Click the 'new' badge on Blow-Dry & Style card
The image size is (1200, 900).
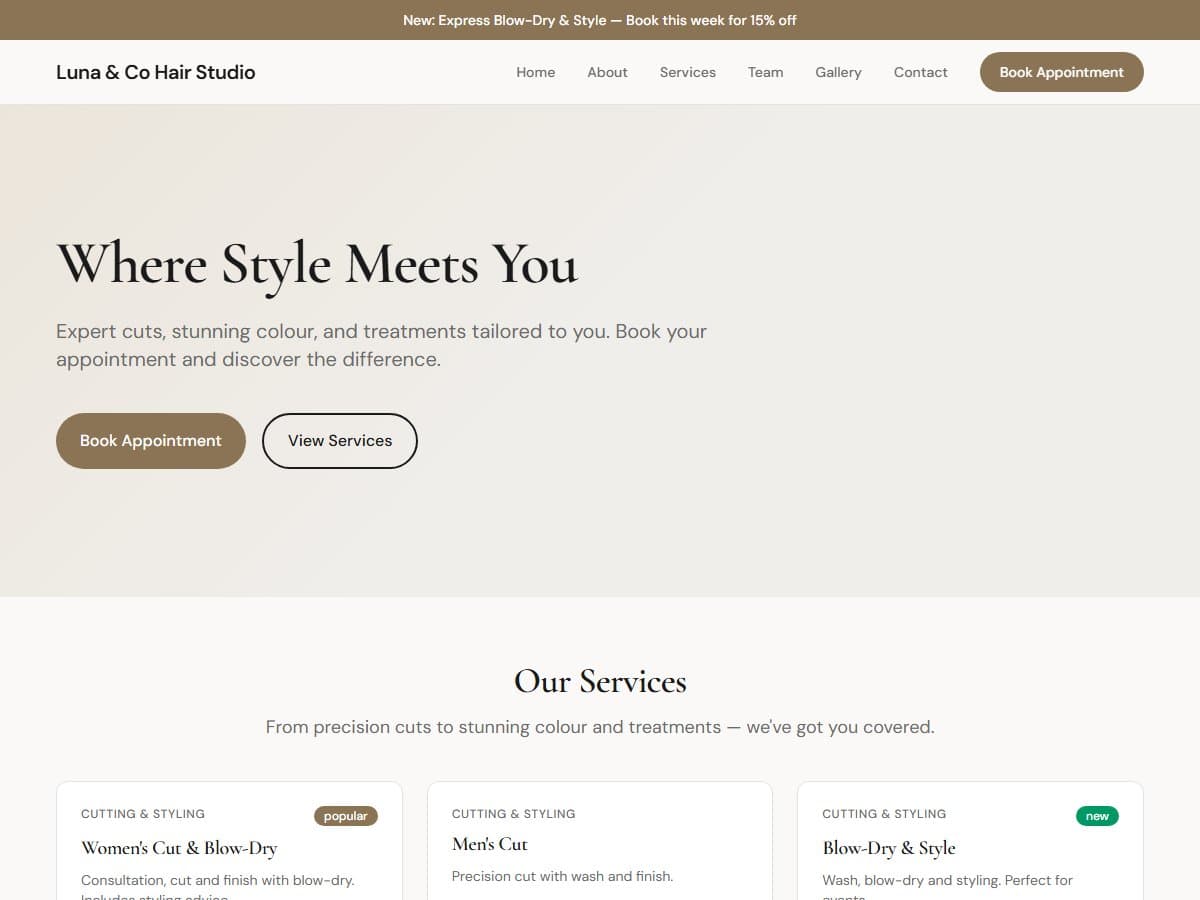1096,815
